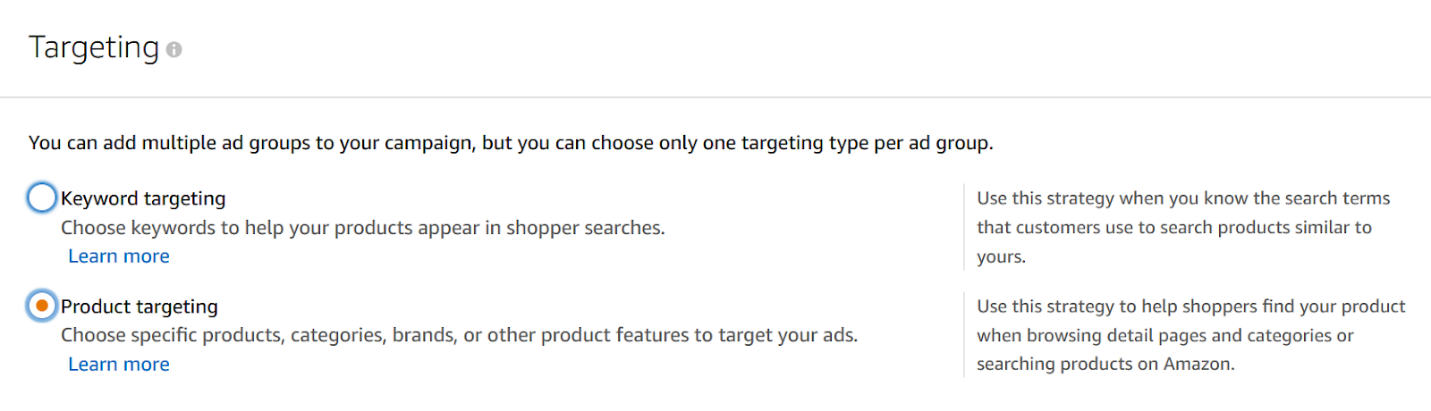1431x411 pixels.
Task: Click the Targeting section heading
Action: tap(94, 47)
